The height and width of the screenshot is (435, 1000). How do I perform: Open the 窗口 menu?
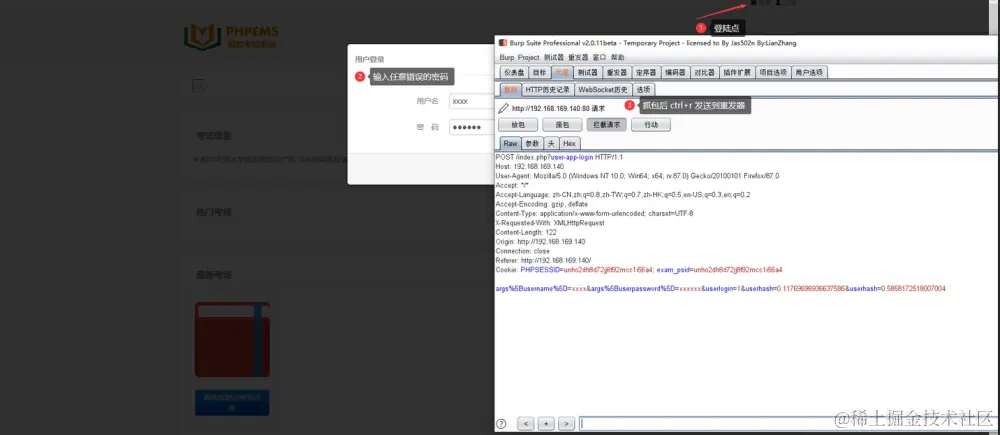599,57
